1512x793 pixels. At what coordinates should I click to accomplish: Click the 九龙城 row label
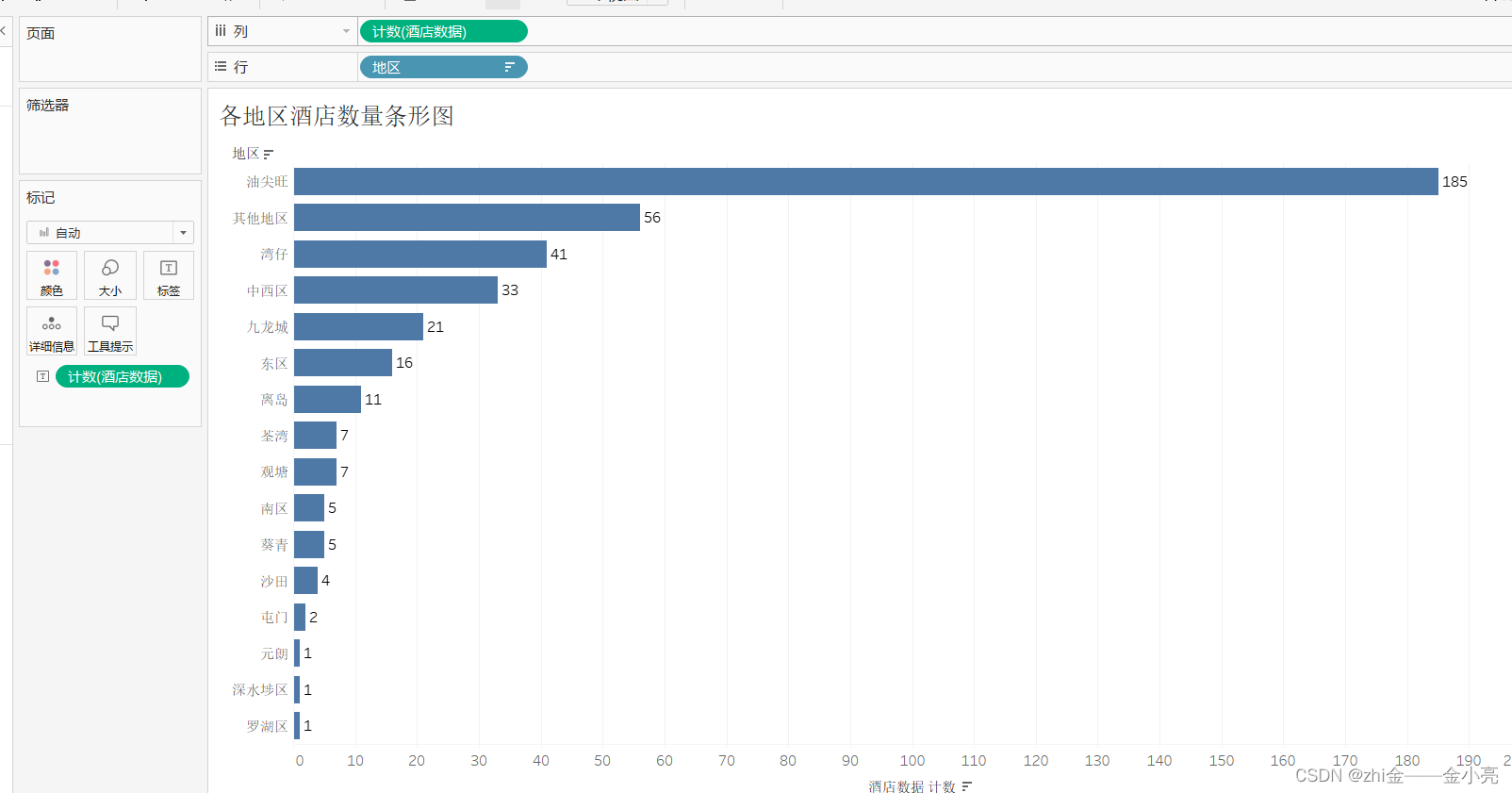click(267, 326)
